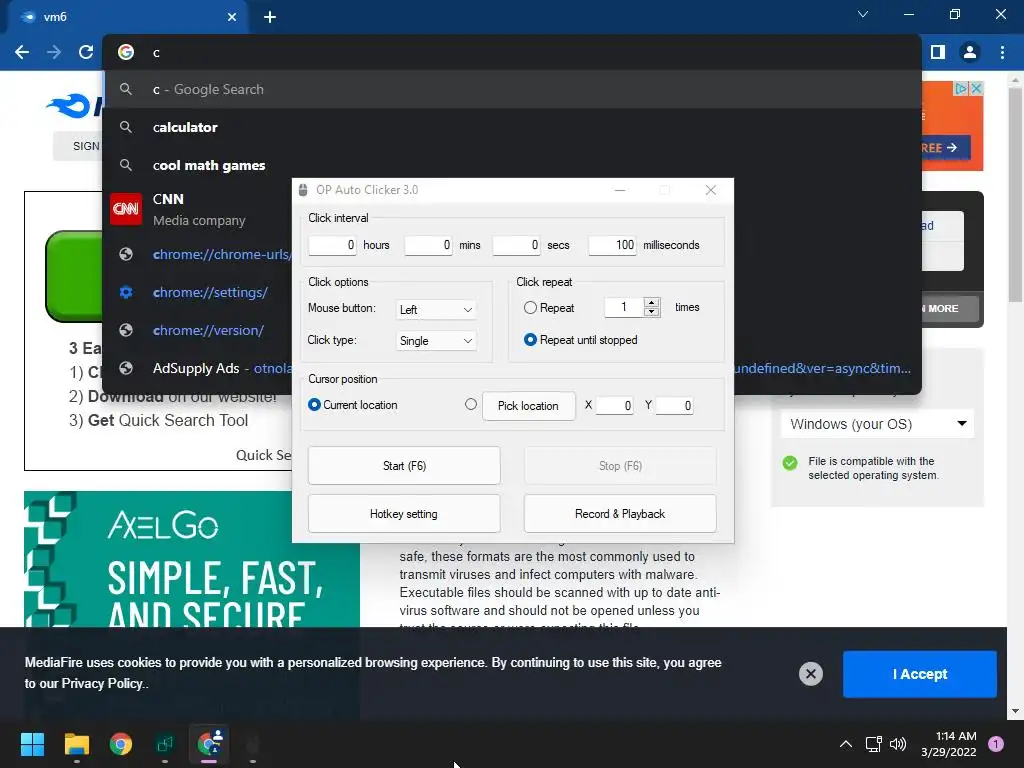Select the 'c - Google Search' suggestion
The image size is (1024, 768).
coord(512,89)
